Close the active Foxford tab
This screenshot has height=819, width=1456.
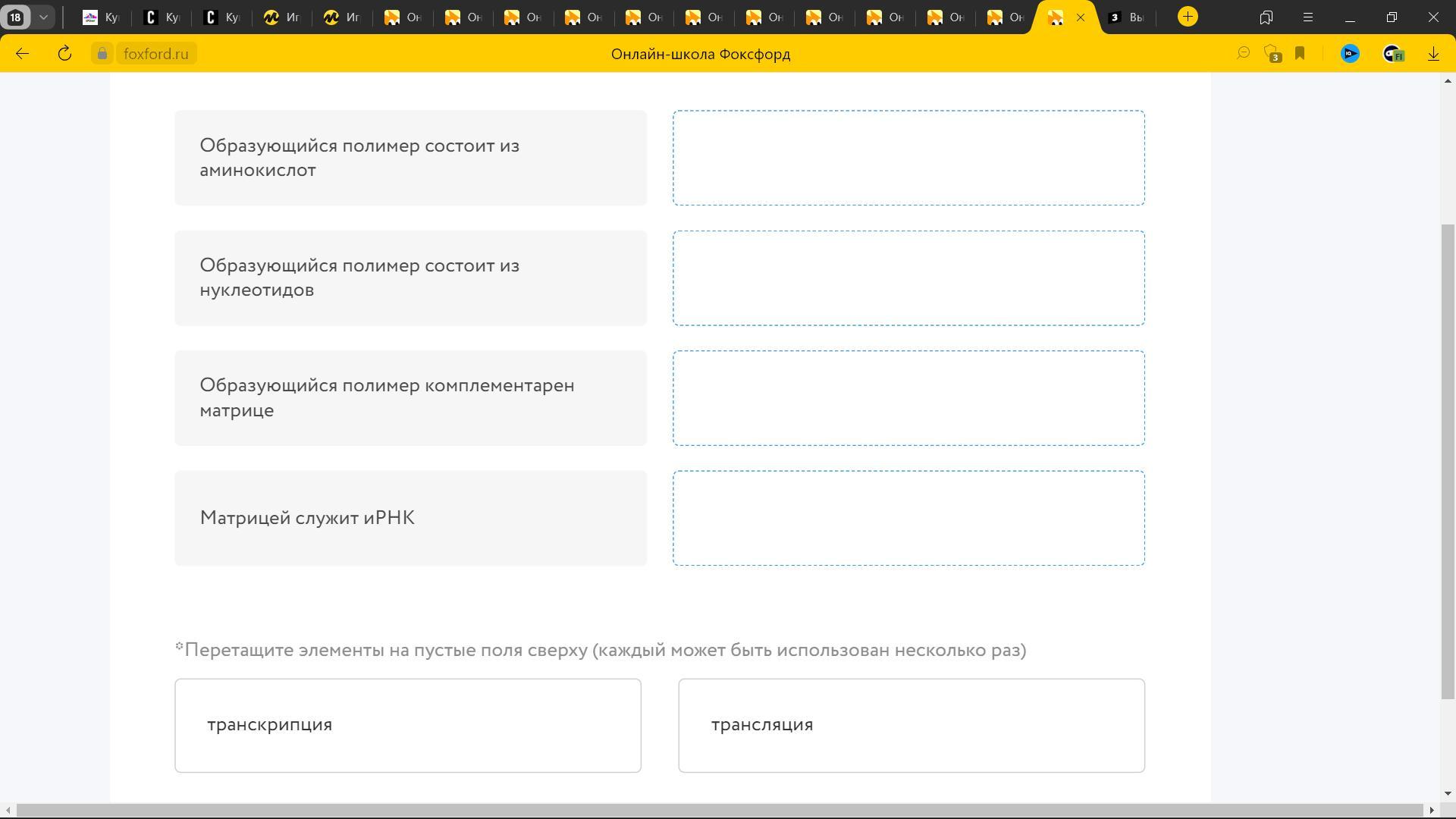1081,17
